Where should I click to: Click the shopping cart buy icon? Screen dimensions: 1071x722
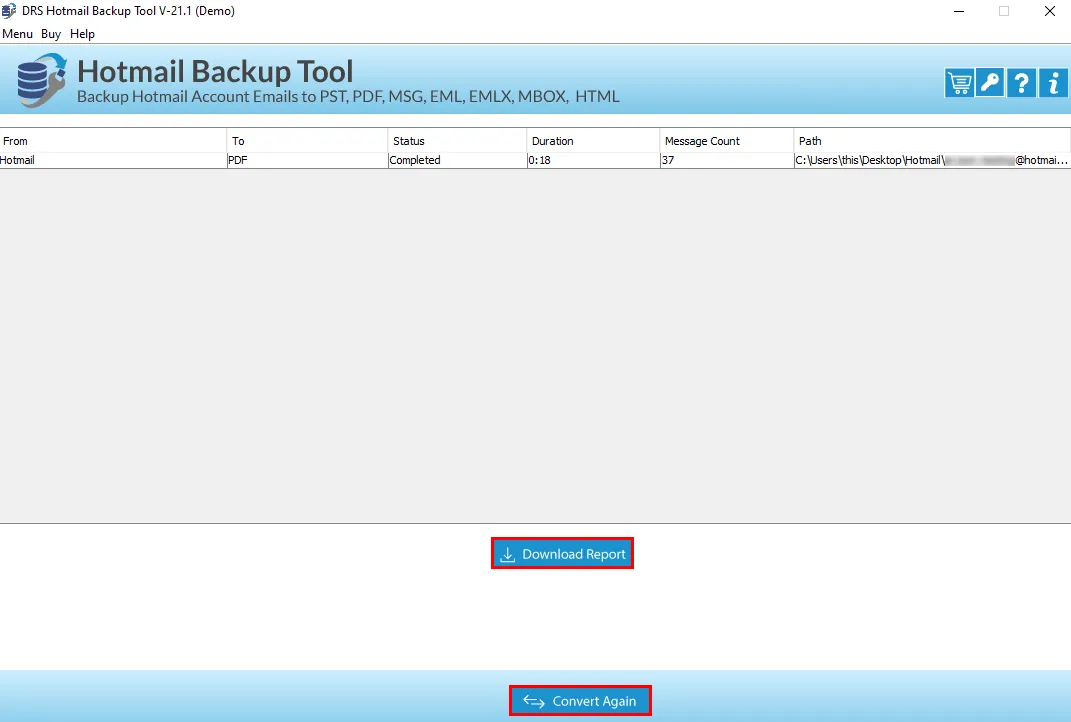point(959,83)
